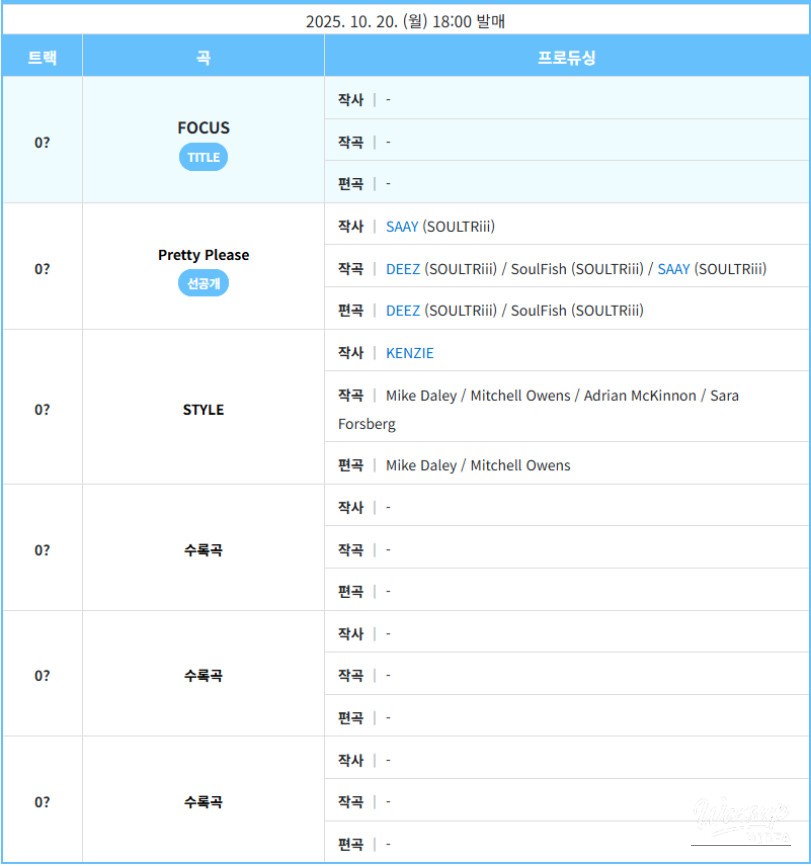Select the 곡 column header

203,57
